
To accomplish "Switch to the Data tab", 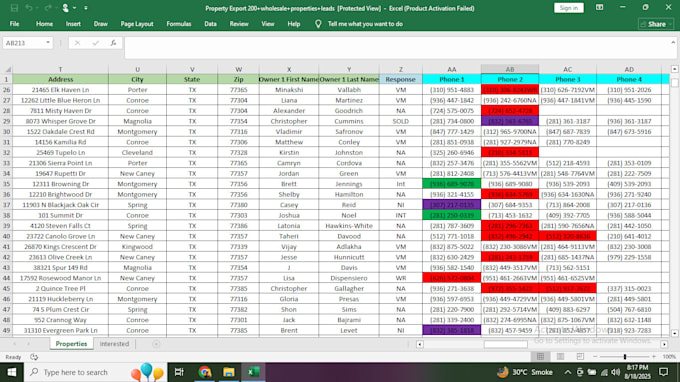I will [x=210, y=24].
